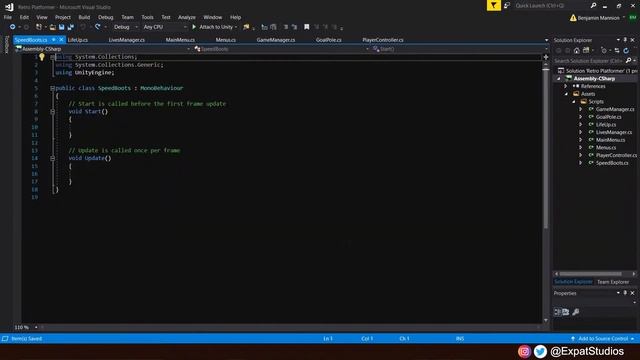Click the Properties panel Alphabetical sort icon
The image size is (640, 360).
pyautogui.click(x=566, y=312)
